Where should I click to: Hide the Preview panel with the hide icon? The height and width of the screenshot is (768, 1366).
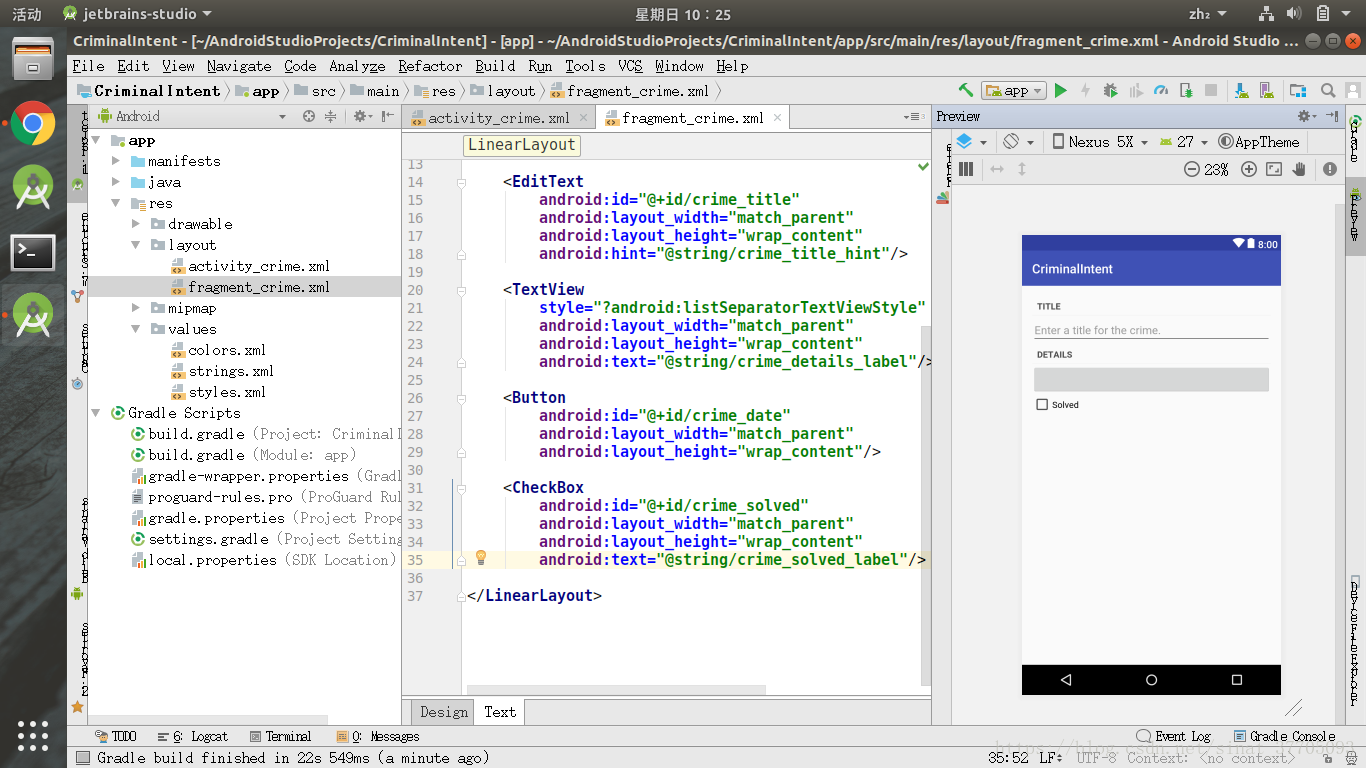(1332, 116)
